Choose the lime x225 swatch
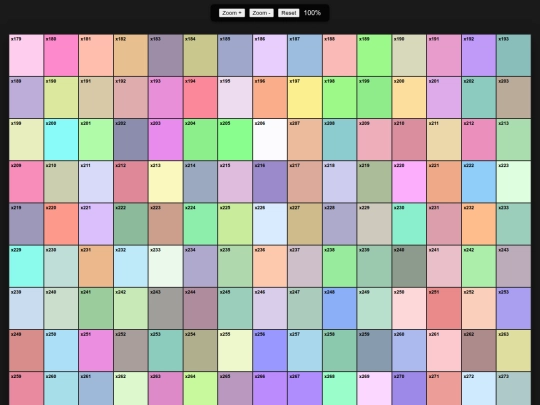The image size is (540, 405). [235, 224]
